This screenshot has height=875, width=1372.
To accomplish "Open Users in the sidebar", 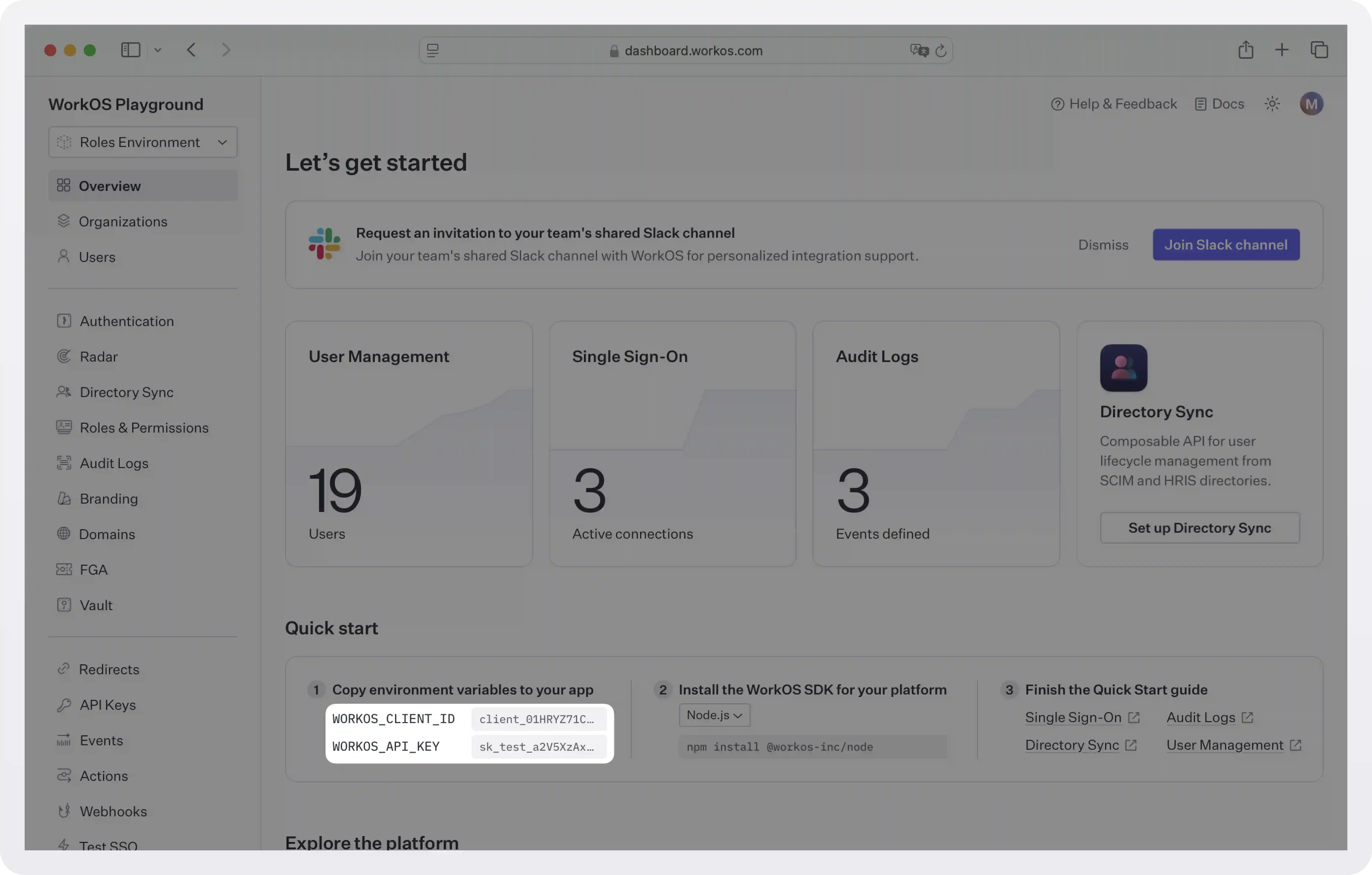I will pyautogui.click(x=143, y=257).
